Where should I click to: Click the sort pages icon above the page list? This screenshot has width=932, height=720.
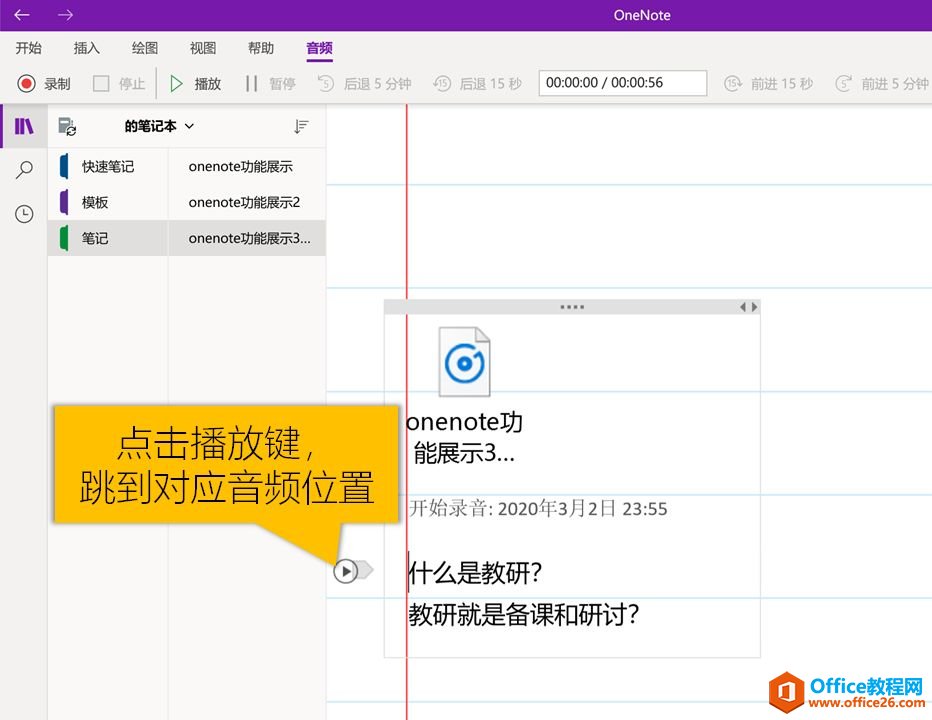click(x=301, y=126)
